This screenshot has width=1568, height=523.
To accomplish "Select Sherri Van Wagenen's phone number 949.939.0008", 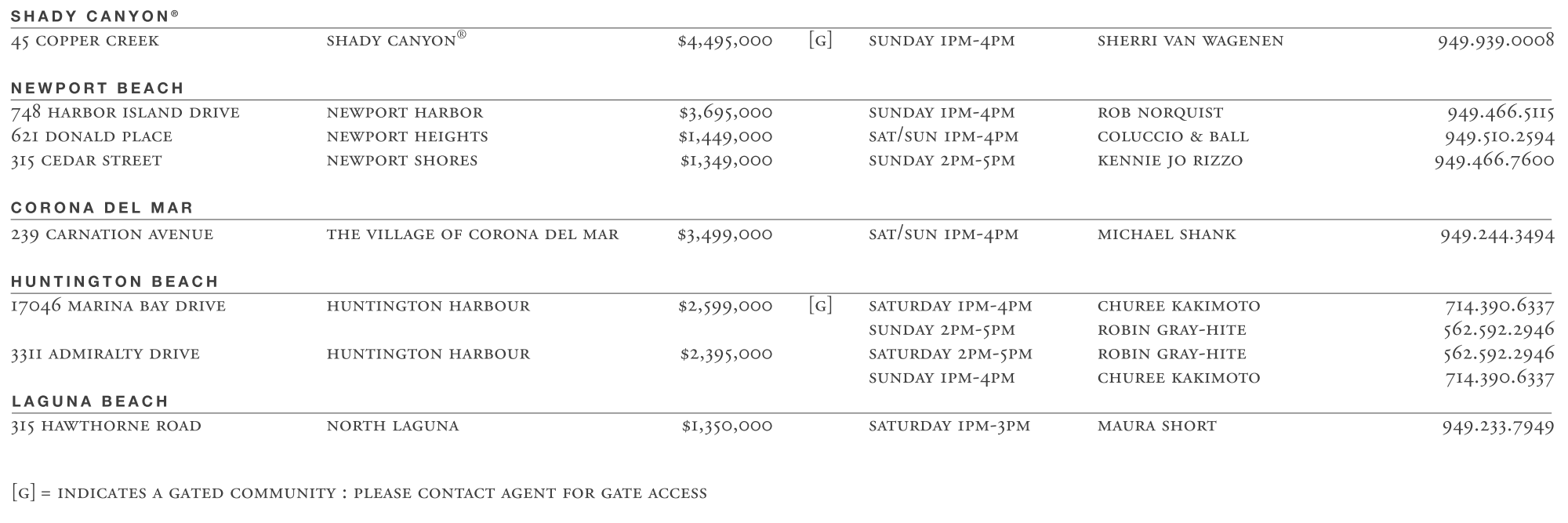I will [x=1495, y=41].
